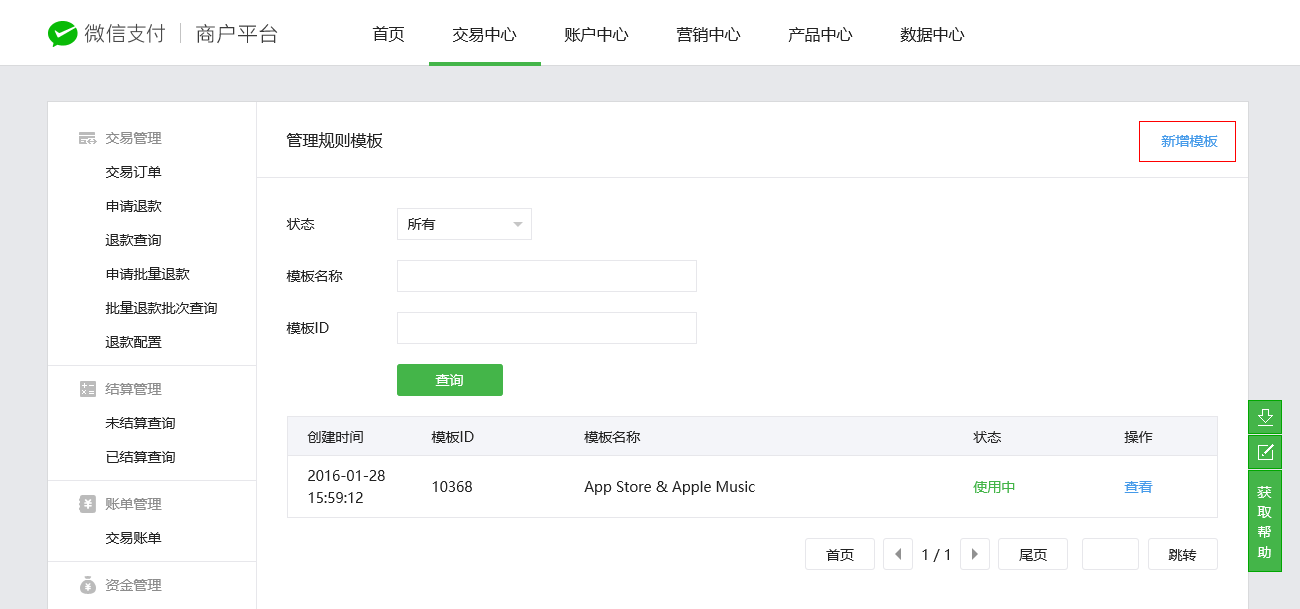Click the 账单管理 section icon
This screenshot has height=609, width=1300.
coord(87,504)
